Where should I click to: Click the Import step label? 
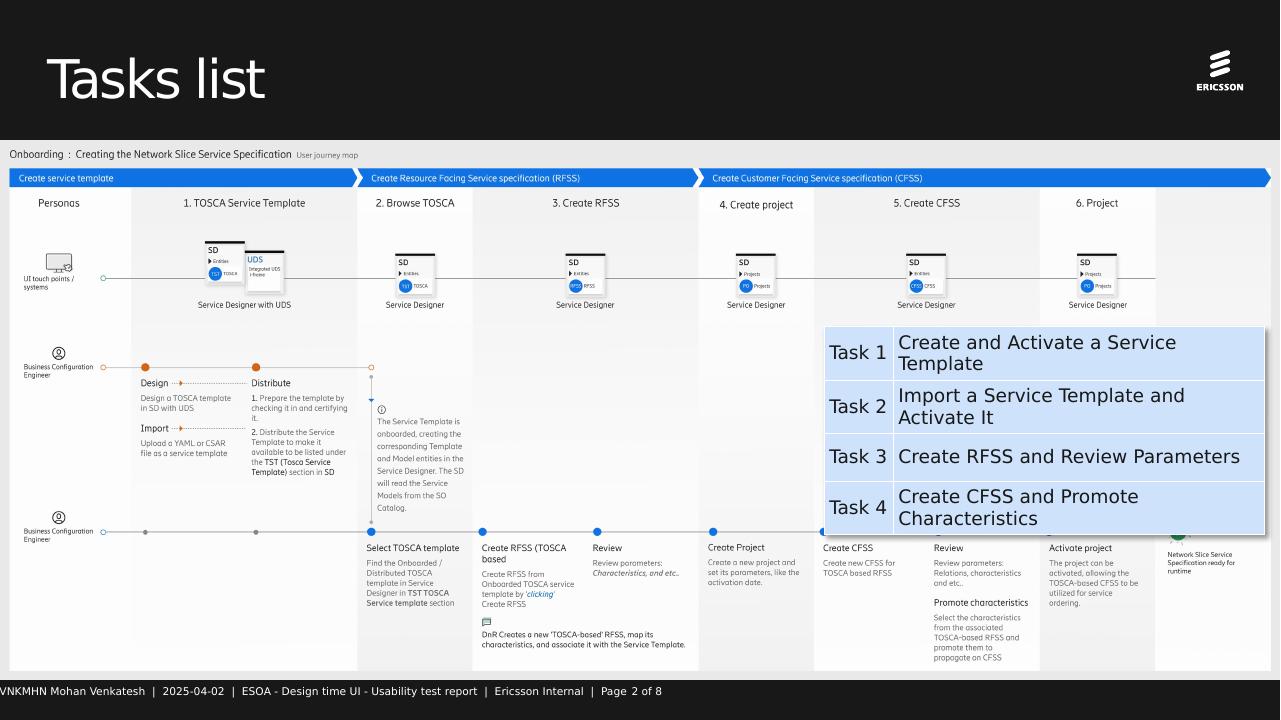point(155,428)
